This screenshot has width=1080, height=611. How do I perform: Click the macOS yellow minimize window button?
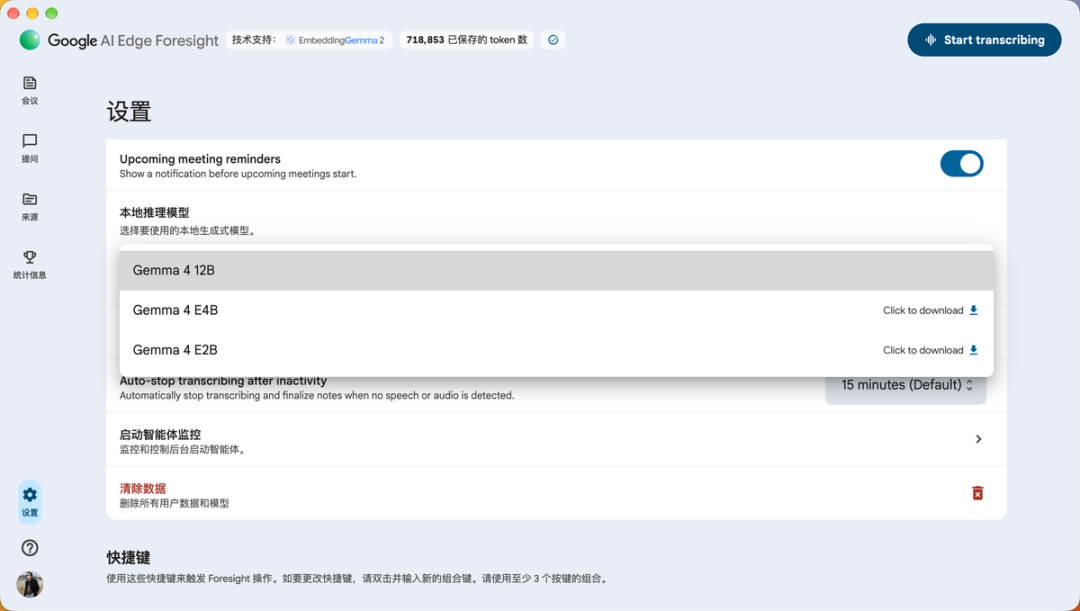coord(32,13)
